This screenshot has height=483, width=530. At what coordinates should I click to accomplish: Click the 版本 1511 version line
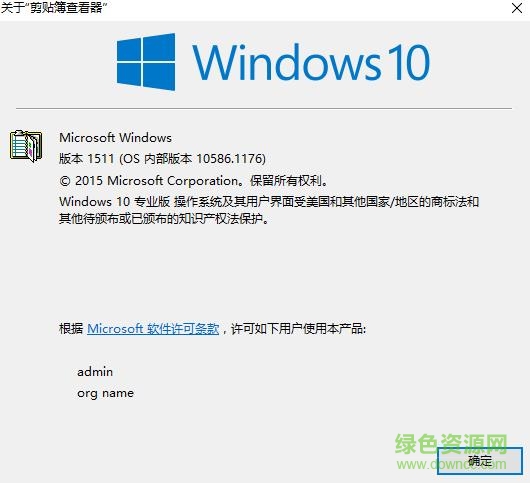click(x=163, y=159)
